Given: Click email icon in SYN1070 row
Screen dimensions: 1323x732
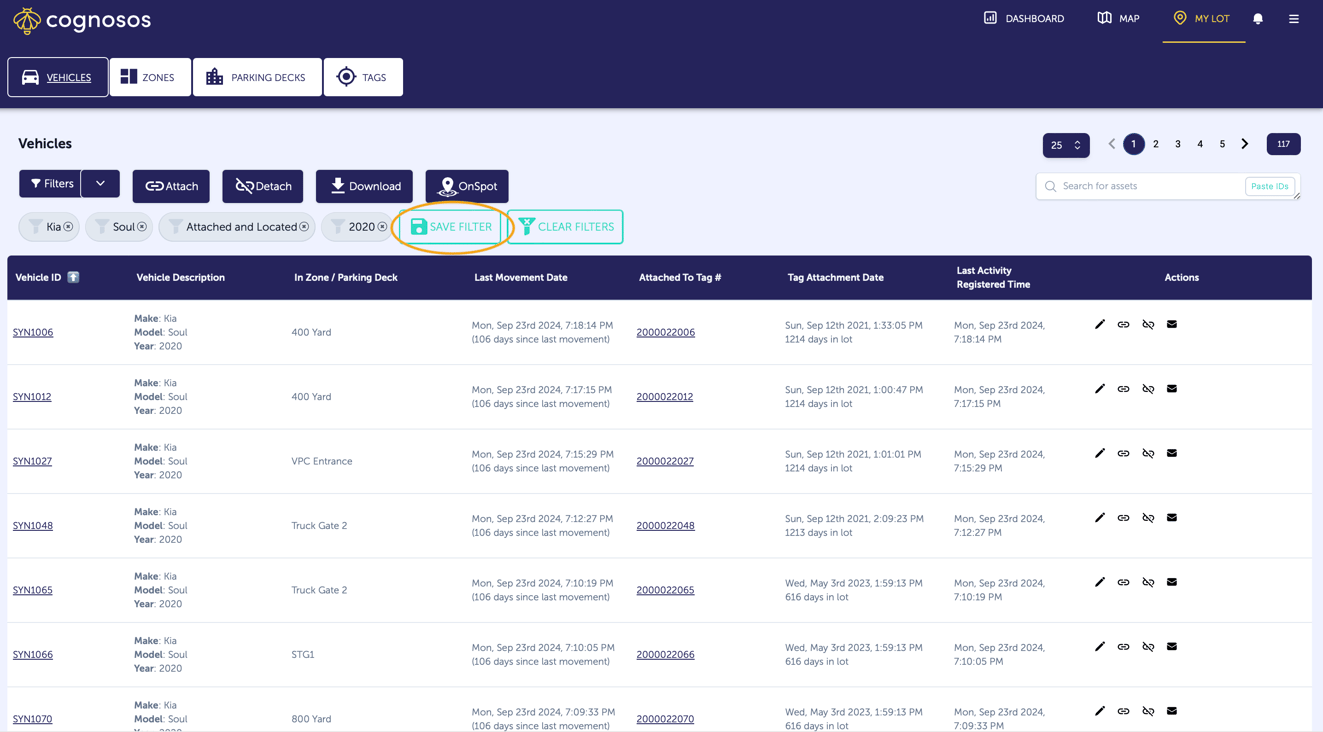Looking at the screenshot, I should coord(1172,711).
